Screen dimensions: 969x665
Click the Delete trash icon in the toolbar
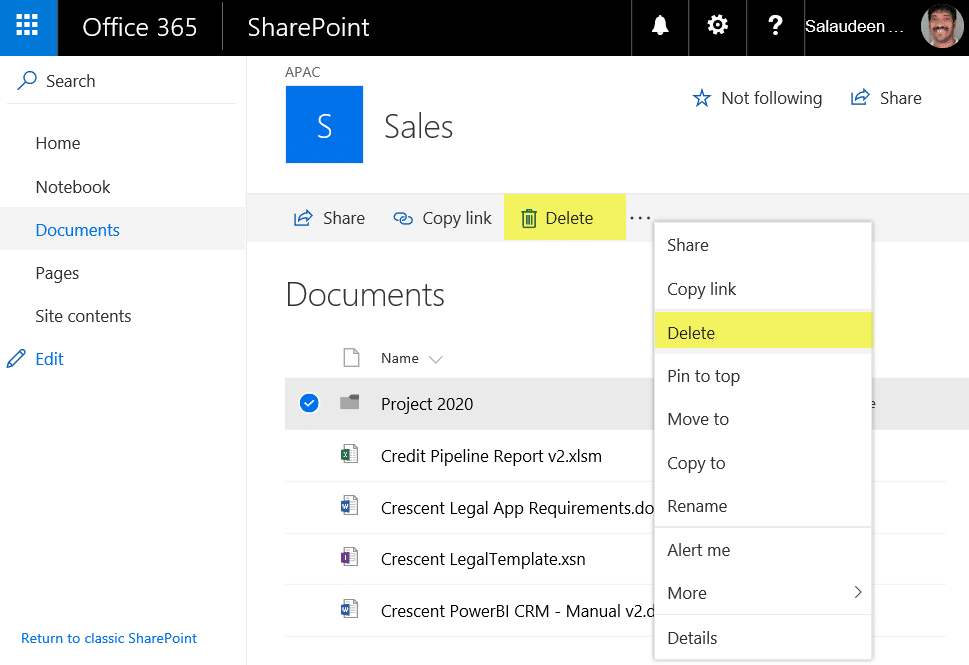tap(529, 217)
